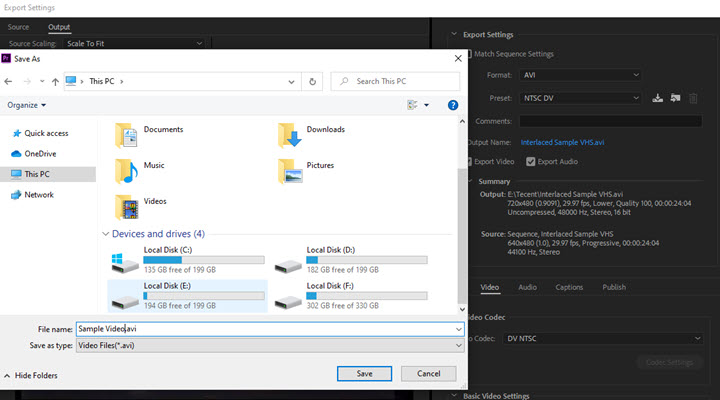This screenshot has height=400, width=720.
Task: Click the Cancel button
Action: 428,374
